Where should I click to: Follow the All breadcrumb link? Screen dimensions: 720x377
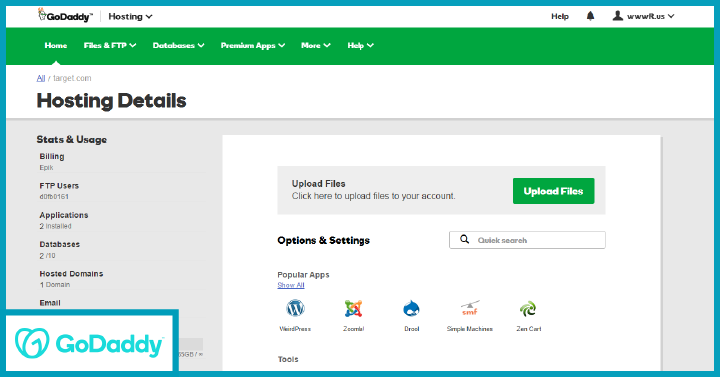coord(41,78)
